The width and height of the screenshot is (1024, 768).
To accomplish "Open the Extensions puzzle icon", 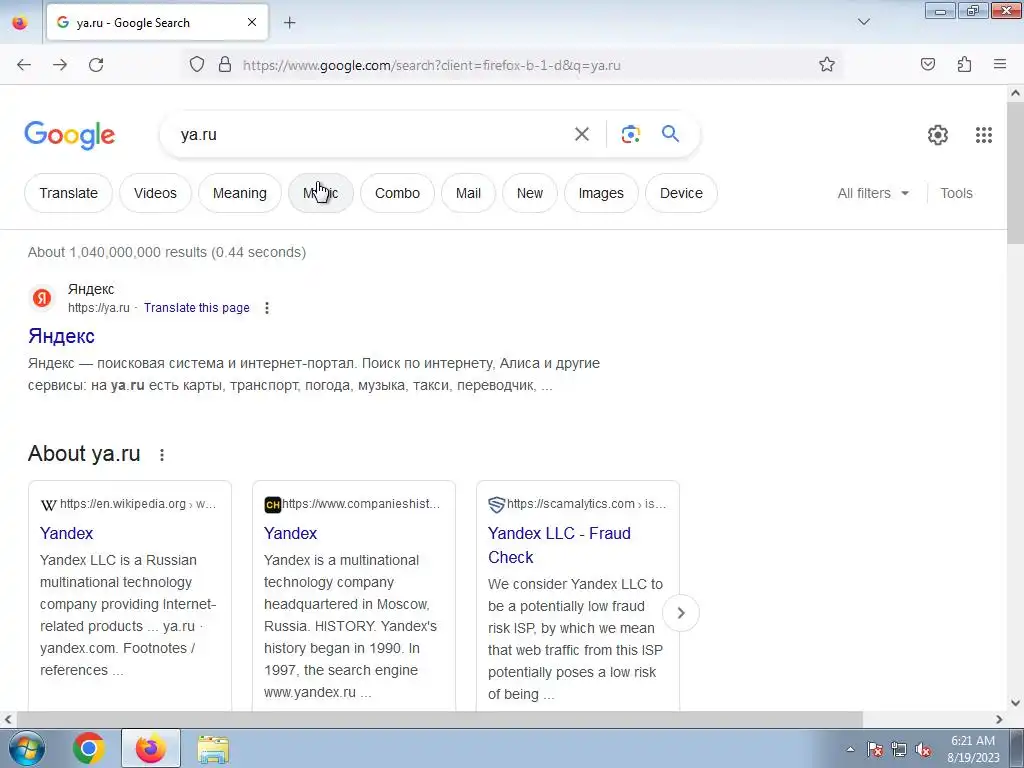I will click(965, 64).
